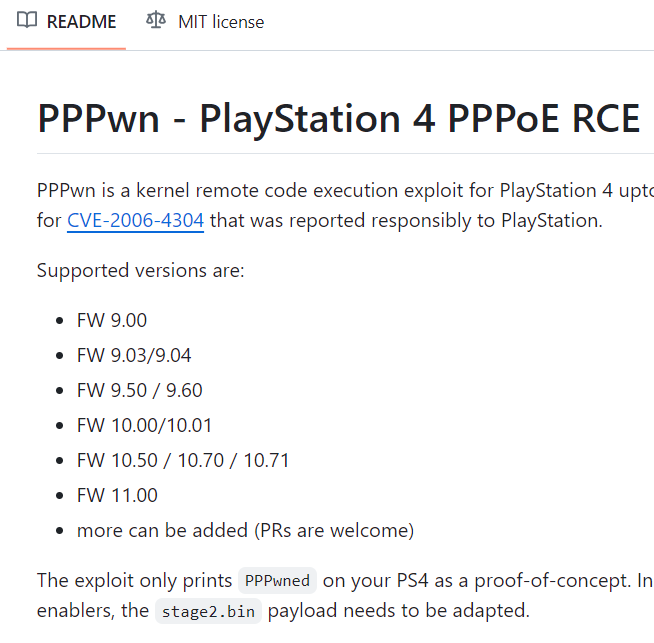Open the MIT license tab
Image resolution: width=654 pixels, height=643 pixels.
[x=205, y=22]
